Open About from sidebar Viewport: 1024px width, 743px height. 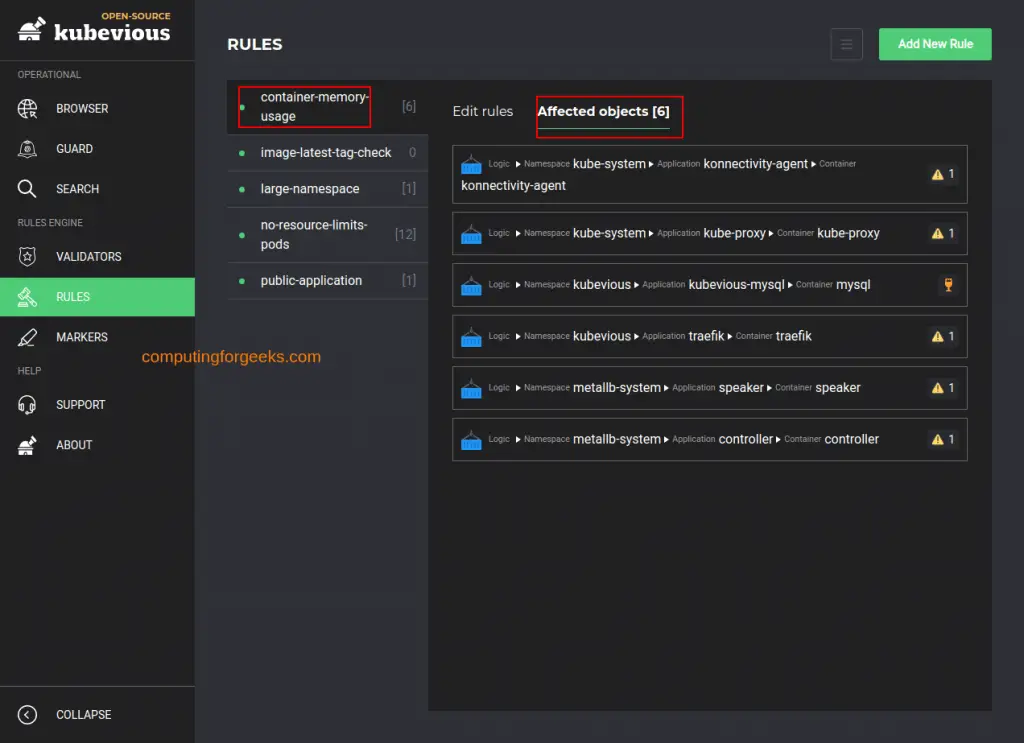(x=97, y=445)
